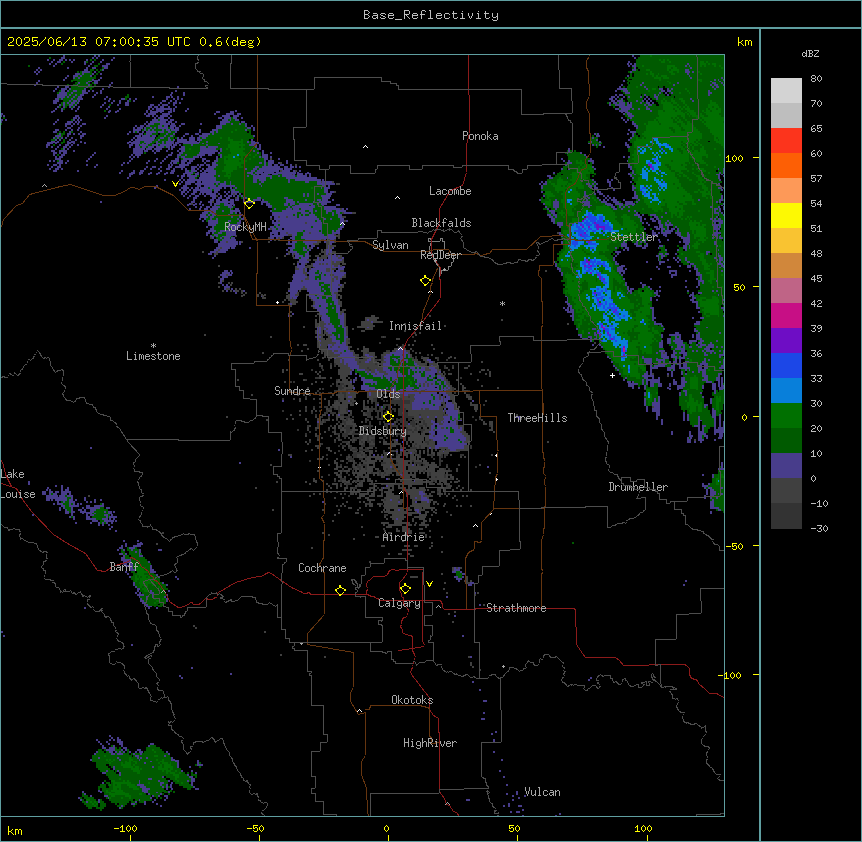The height and width of the screenshot is (842, 862).
Task: Click the Calgary city label
Action: pos(399,603)
